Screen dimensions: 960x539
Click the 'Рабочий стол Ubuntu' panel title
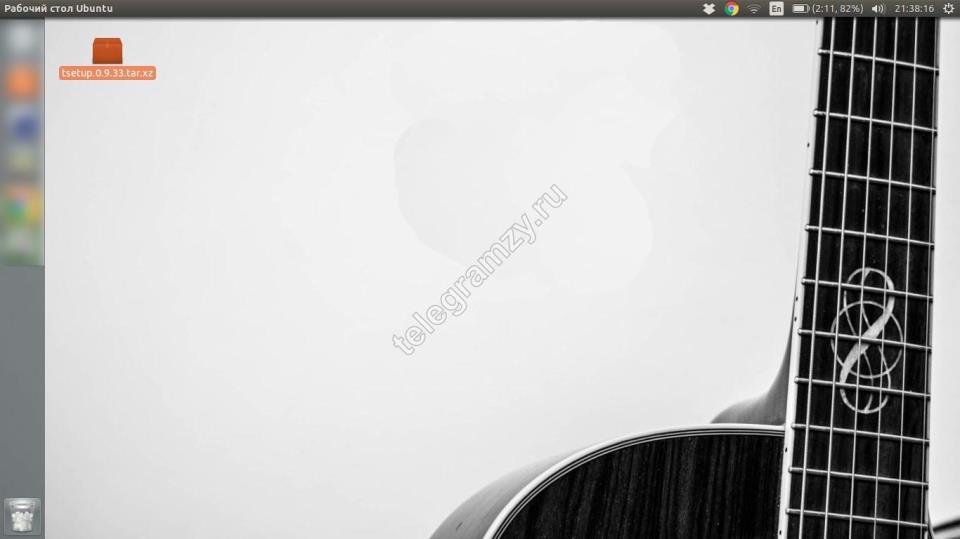pyautogui.click(x=58, y=9)
